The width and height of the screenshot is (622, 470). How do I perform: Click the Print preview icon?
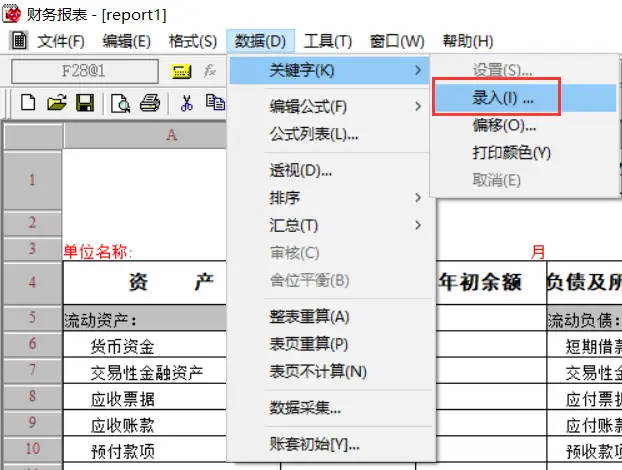tap(121, 104)
